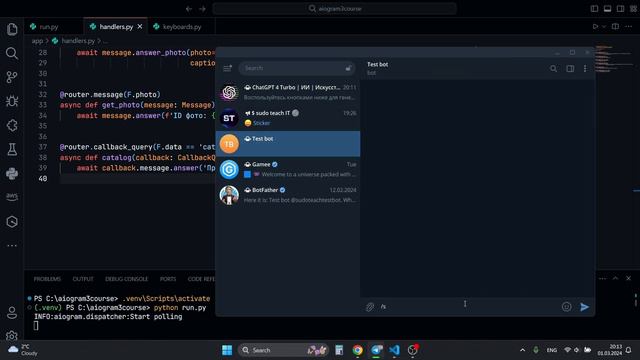Select the Test bot chat
Screen dimensions: 640x360
(288, 144)
